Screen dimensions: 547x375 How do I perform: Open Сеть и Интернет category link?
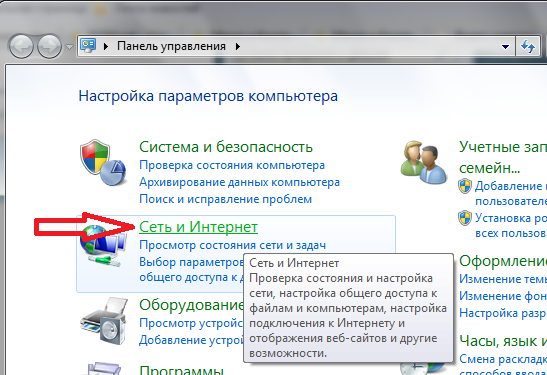[x=198, y=227]
